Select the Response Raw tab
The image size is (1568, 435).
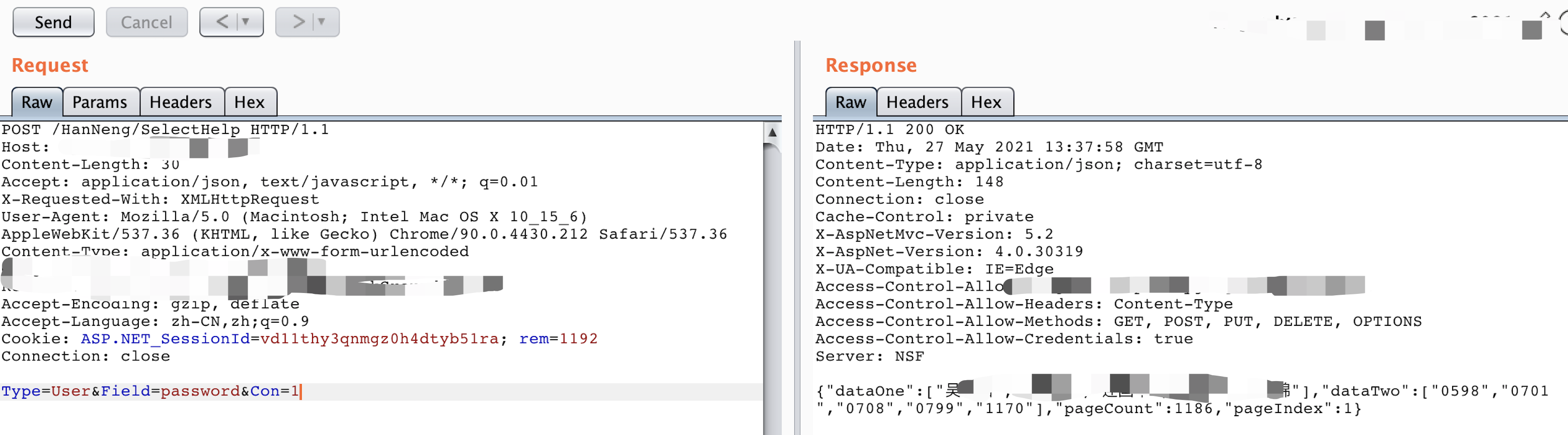[851, 102]
